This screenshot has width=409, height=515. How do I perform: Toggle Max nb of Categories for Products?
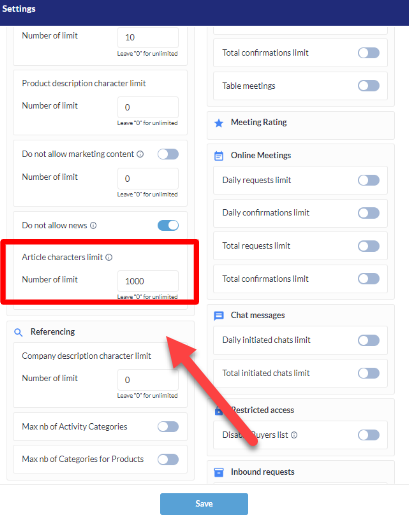click(168, 459)
